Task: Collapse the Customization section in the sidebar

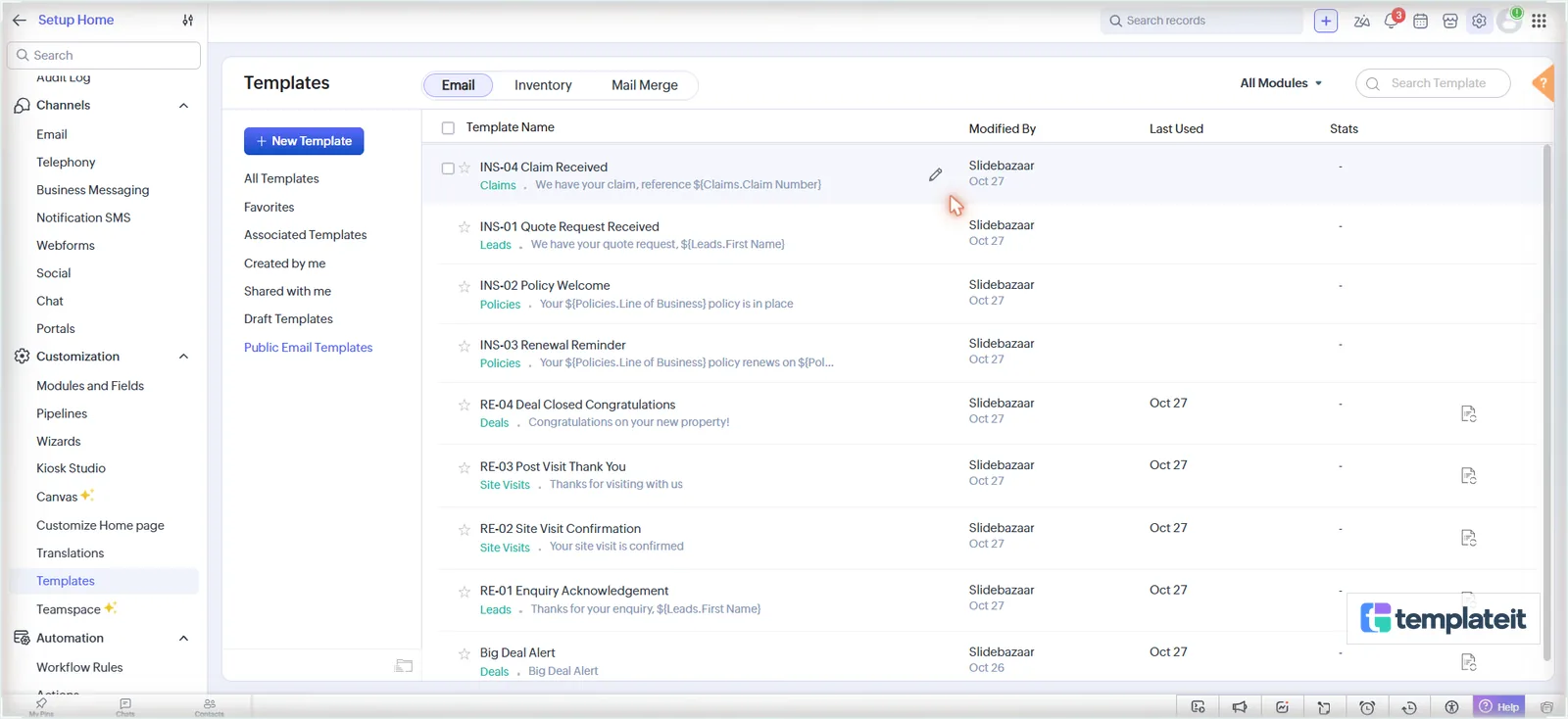Action: tap(183, 357)
